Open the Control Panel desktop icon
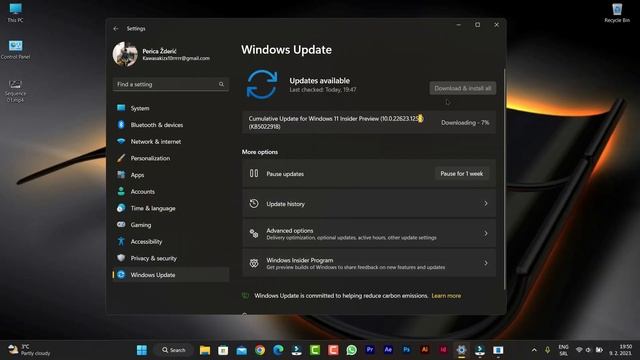 pyautogui.click(x=16, y=50)
